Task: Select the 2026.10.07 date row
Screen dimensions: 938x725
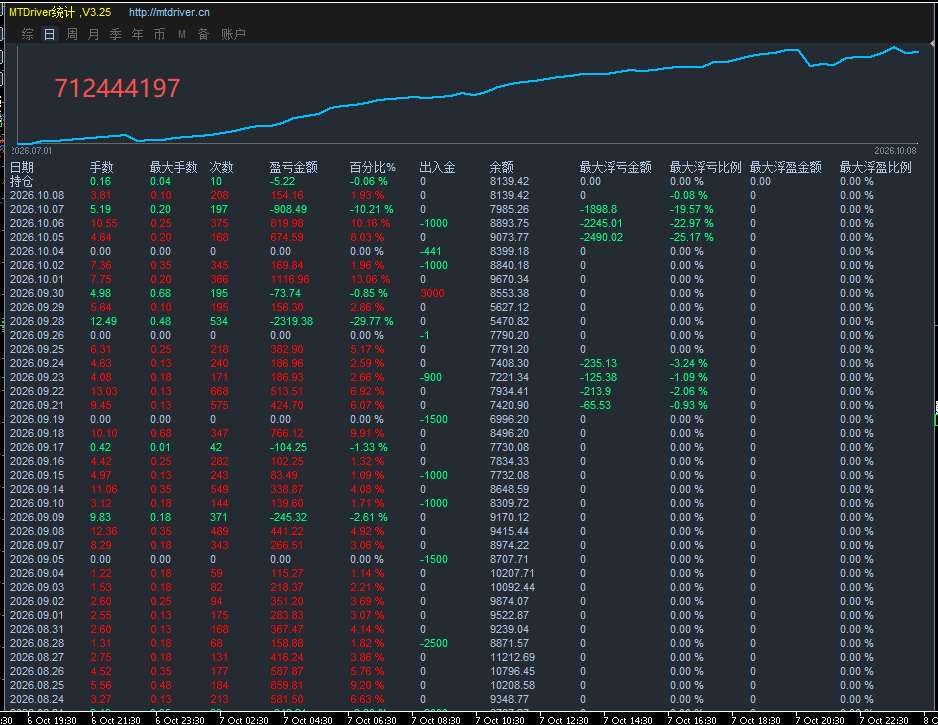Action: [37, 209]
